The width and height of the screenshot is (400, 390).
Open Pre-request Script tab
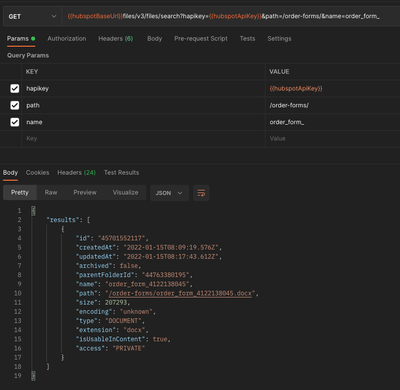[x=201, y=39]
